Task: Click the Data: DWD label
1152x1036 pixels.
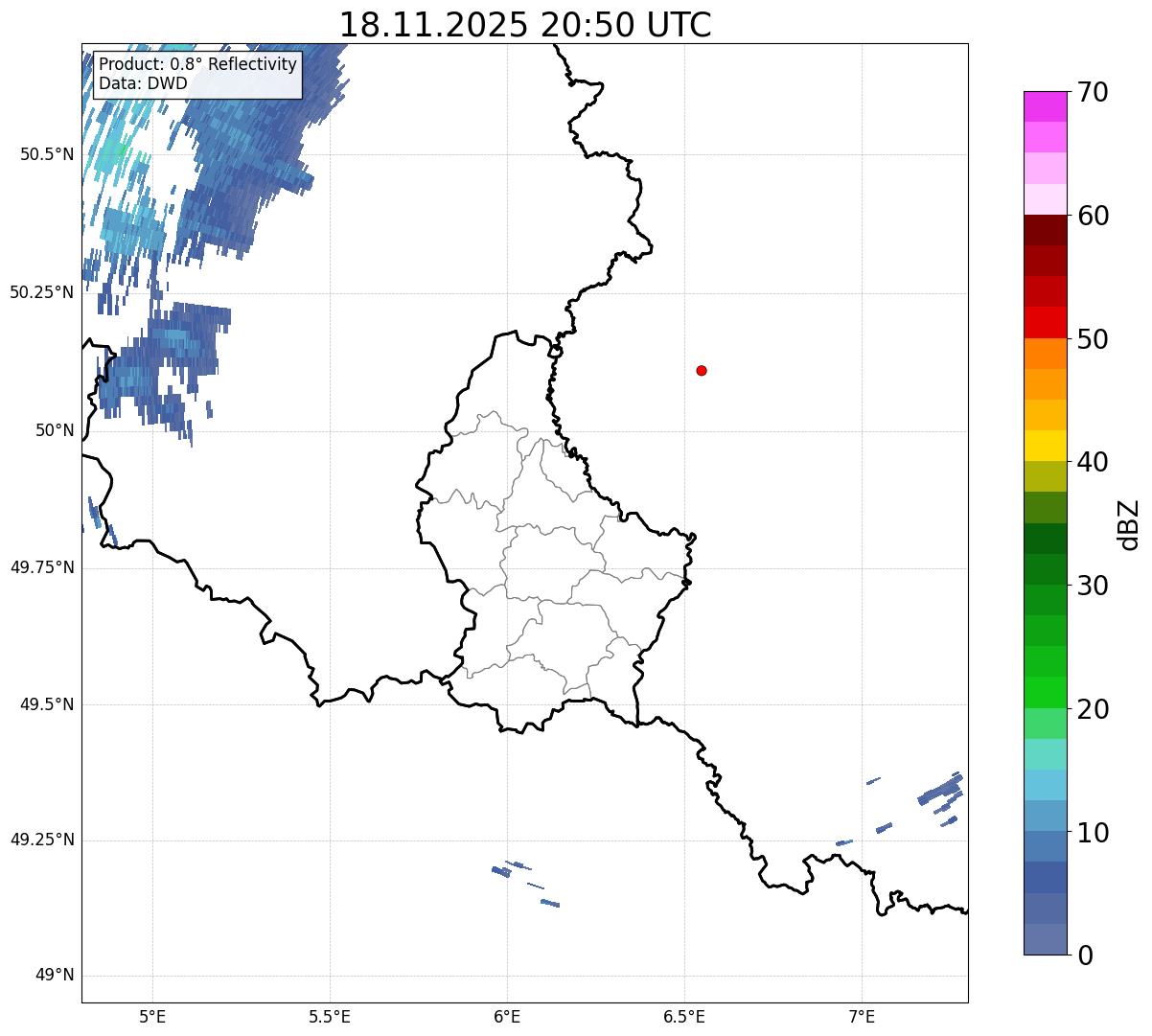Action: [144, 83]
